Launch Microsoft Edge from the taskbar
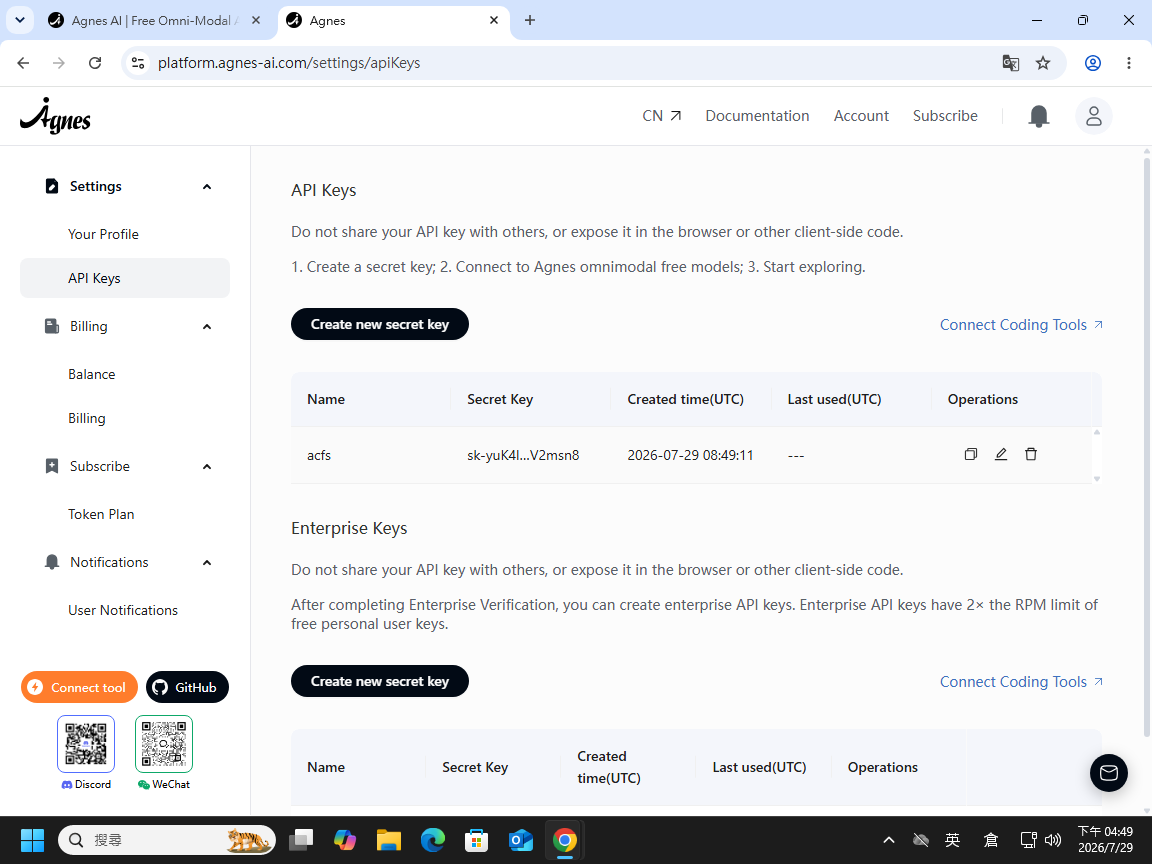1152x864 pixels. 433,840
